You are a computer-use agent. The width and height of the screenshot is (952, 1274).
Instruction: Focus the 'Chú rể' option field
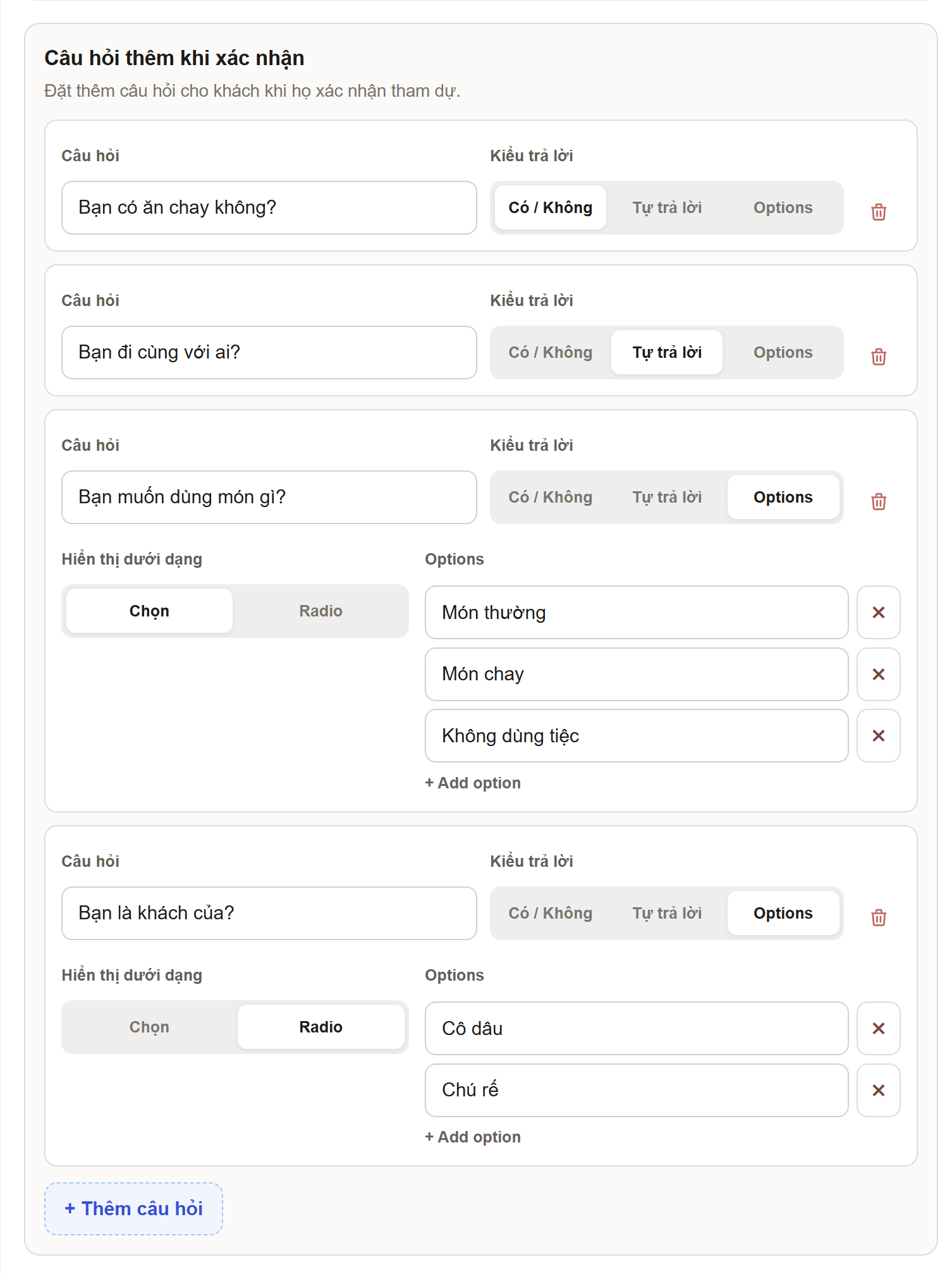point(637,1090)
